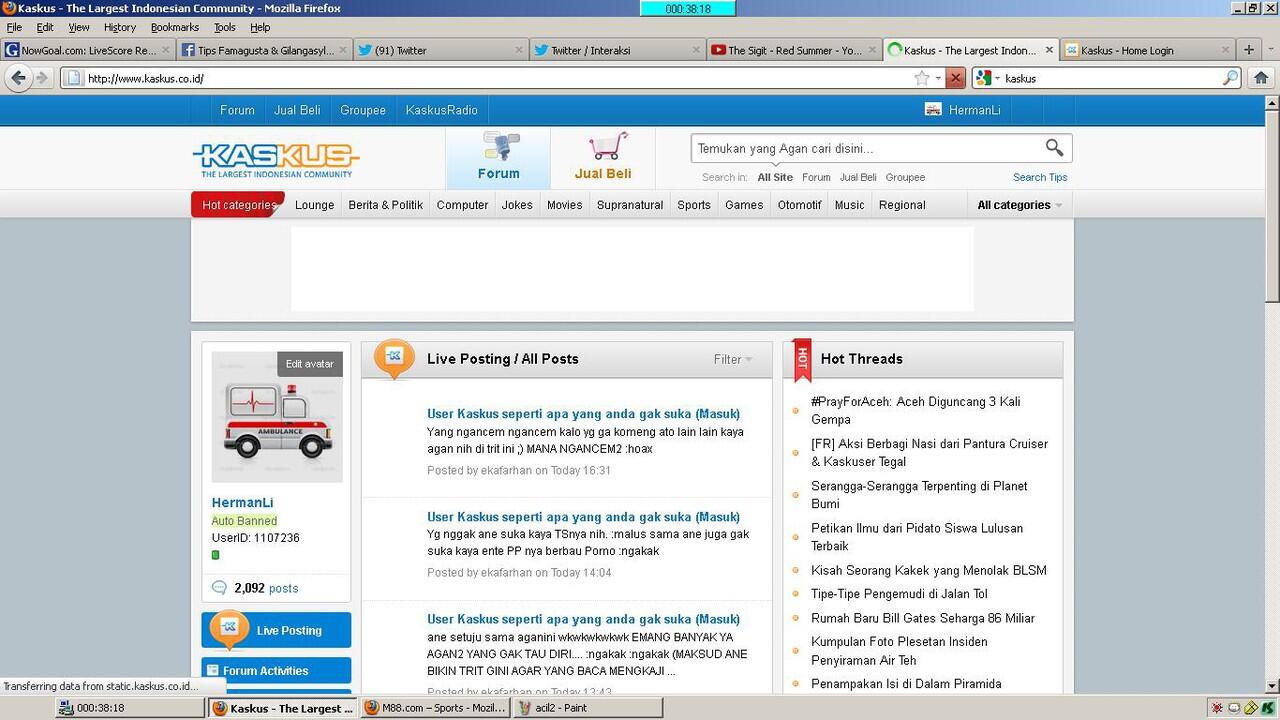1280x720 pixels.
Task: Click the Live Posting sidebar button
Action: [x=276, y=630]
